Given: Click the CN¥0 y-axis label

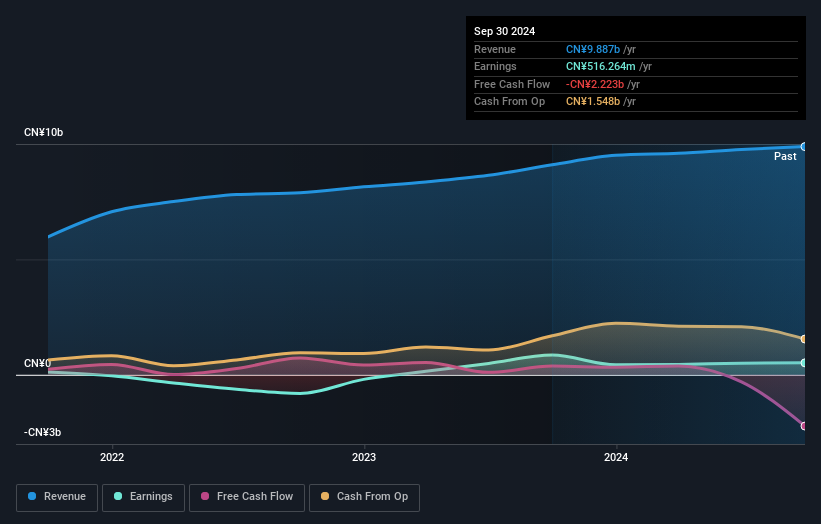Looking at the screenshot, I should pos(37,363).
